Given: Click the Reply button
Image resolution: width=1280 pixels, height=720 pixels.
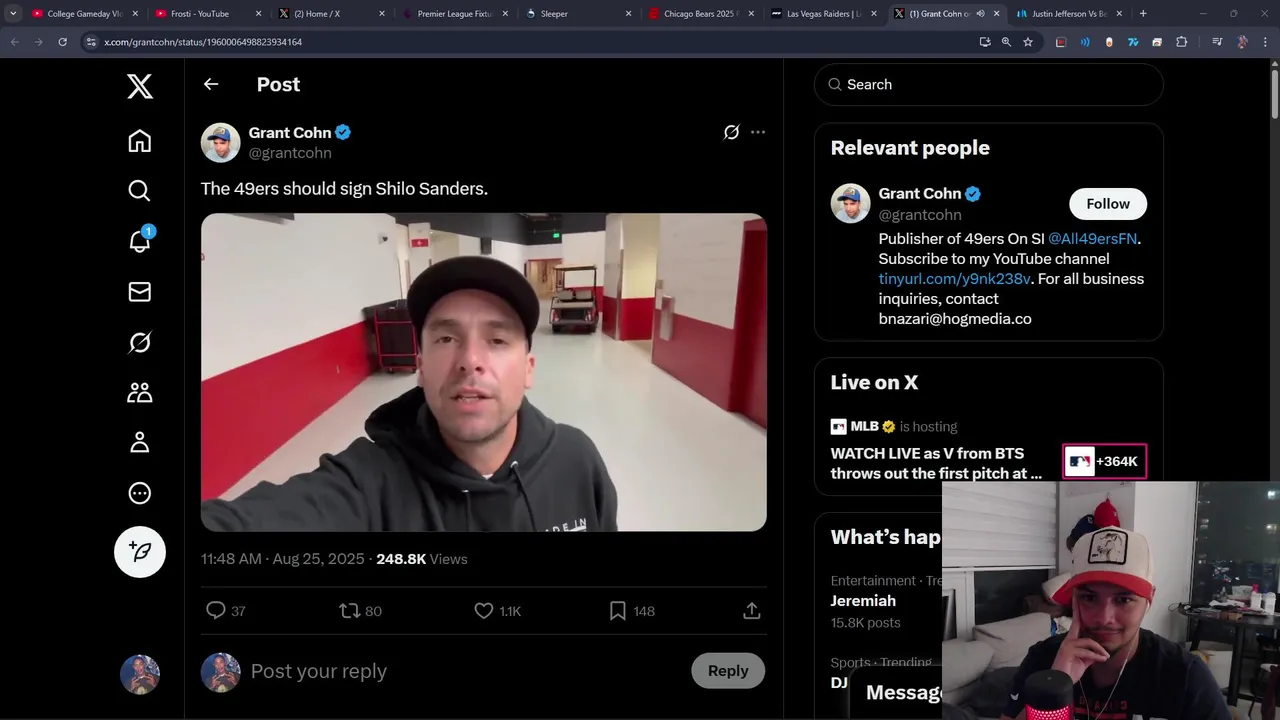Looking at the screenshot, I should pos(728,671).
